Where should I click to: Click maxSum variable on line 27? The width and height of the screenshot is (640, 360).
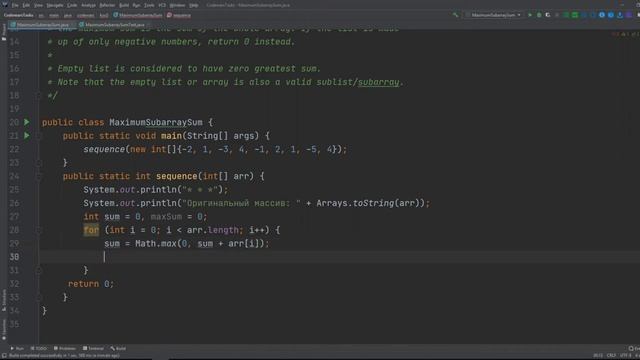pos(166,216)
